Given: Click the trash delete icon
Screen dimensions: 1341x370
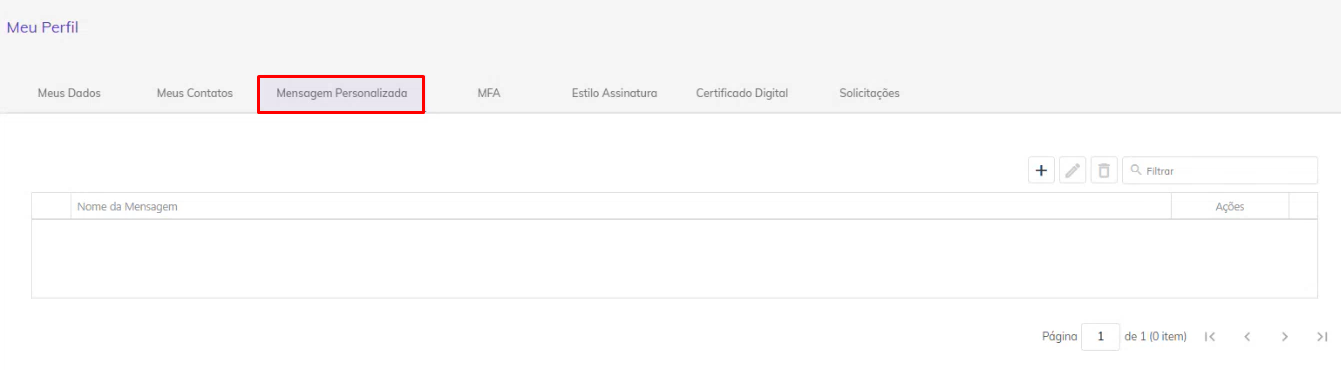Looking at the screenshot, I should 1104,171.
